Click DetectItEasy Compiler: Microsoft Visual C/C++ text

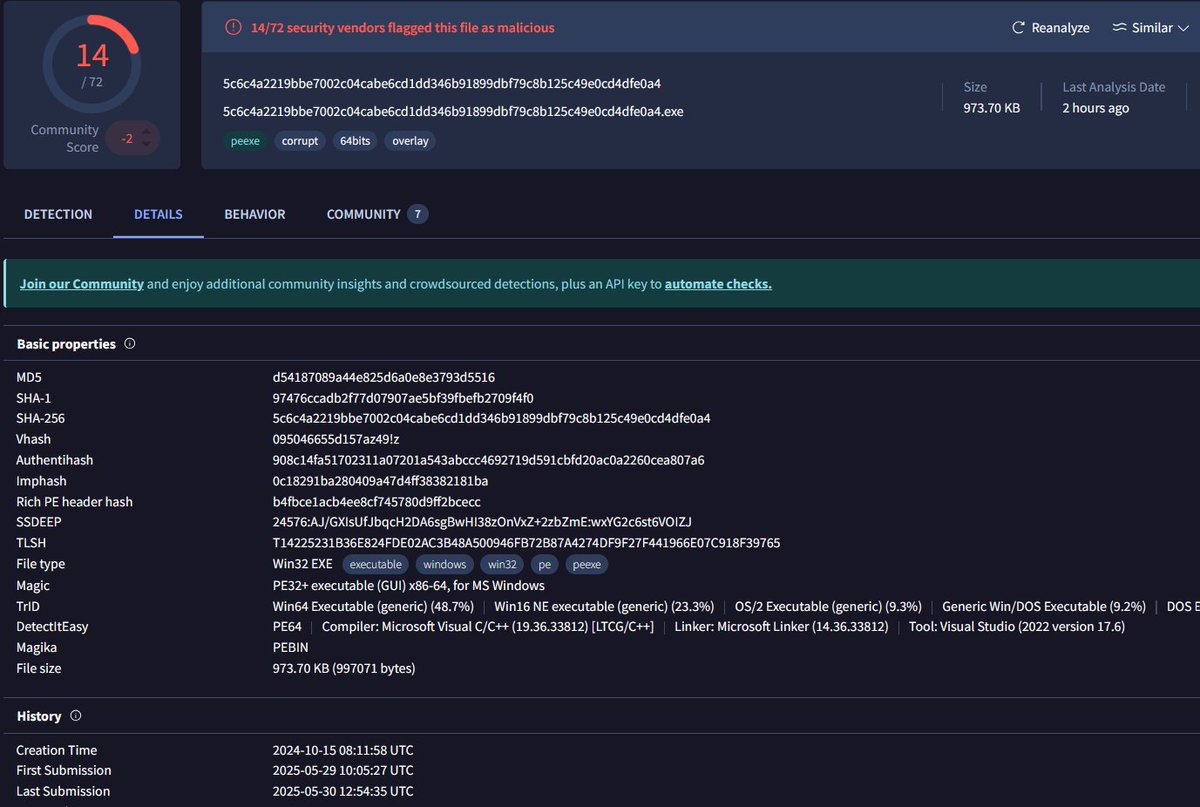tap(488, 627)
